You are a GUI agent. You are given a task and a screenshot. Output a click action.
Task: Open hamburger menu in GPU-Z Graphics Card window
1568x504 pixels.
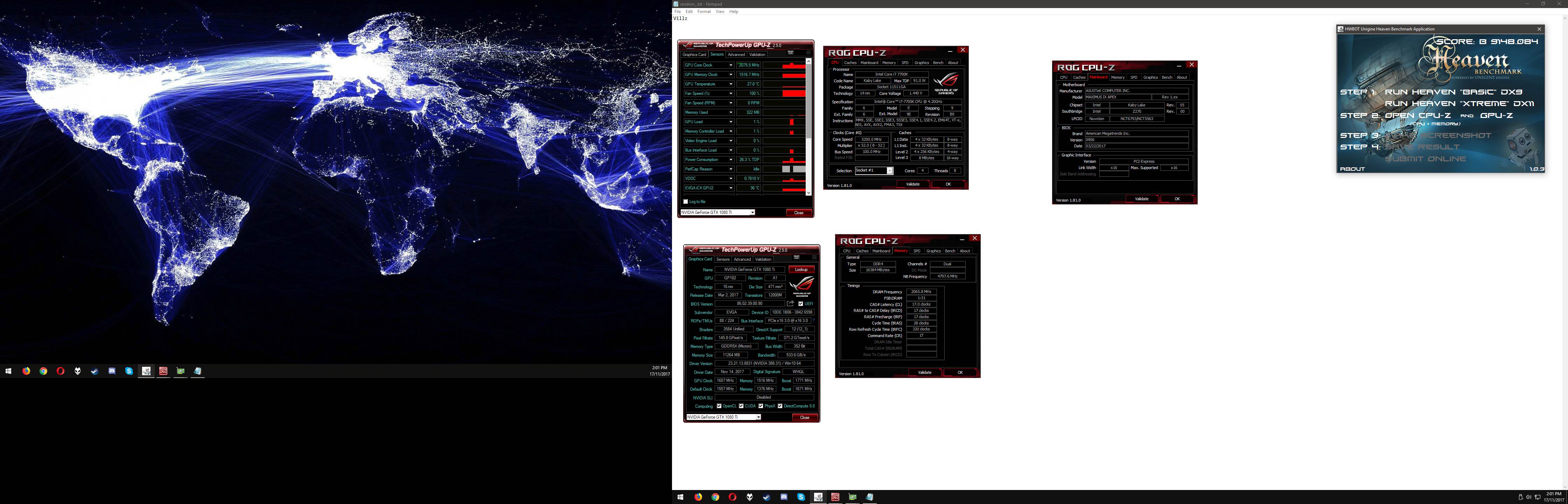[x=814, y=258]
